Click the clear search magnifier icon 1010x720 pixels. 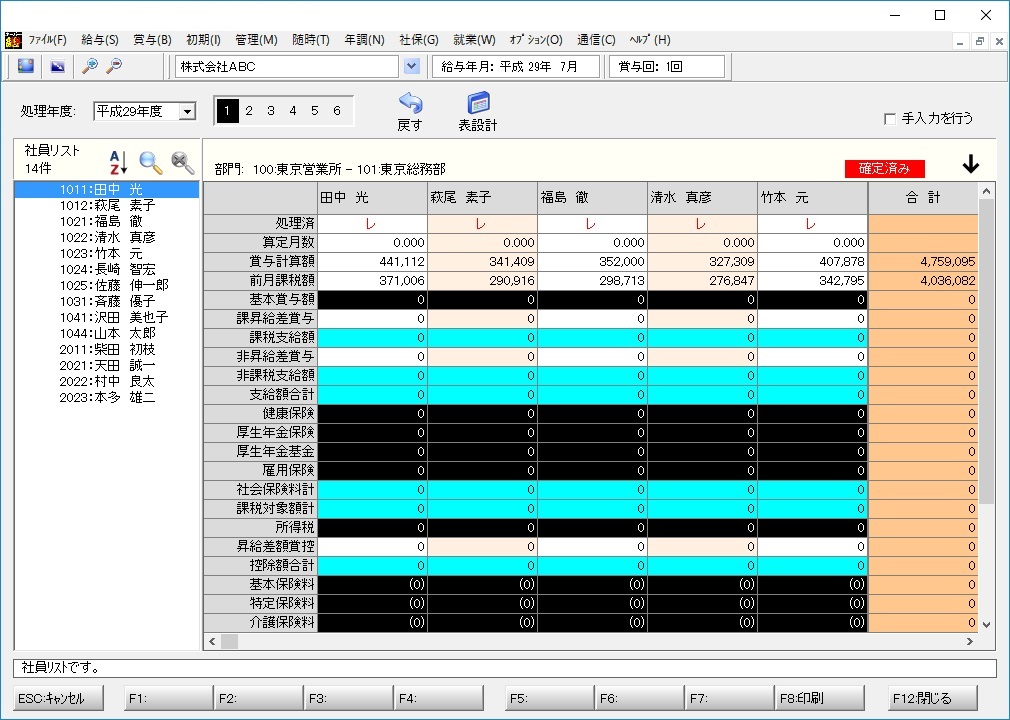tap(183, 162)
